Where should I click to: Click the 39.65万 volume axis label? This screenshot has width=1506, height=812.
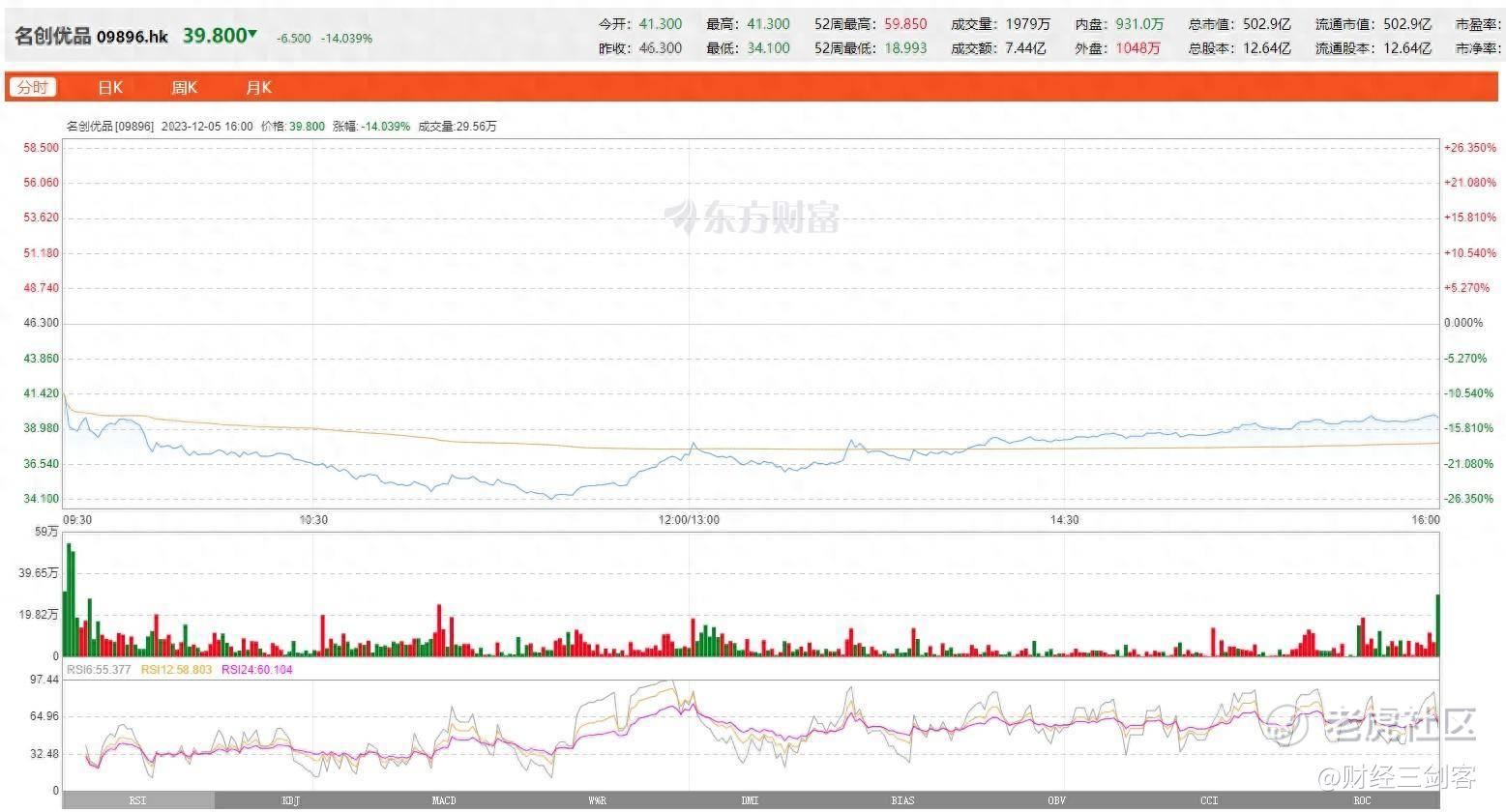pos(39,572)
